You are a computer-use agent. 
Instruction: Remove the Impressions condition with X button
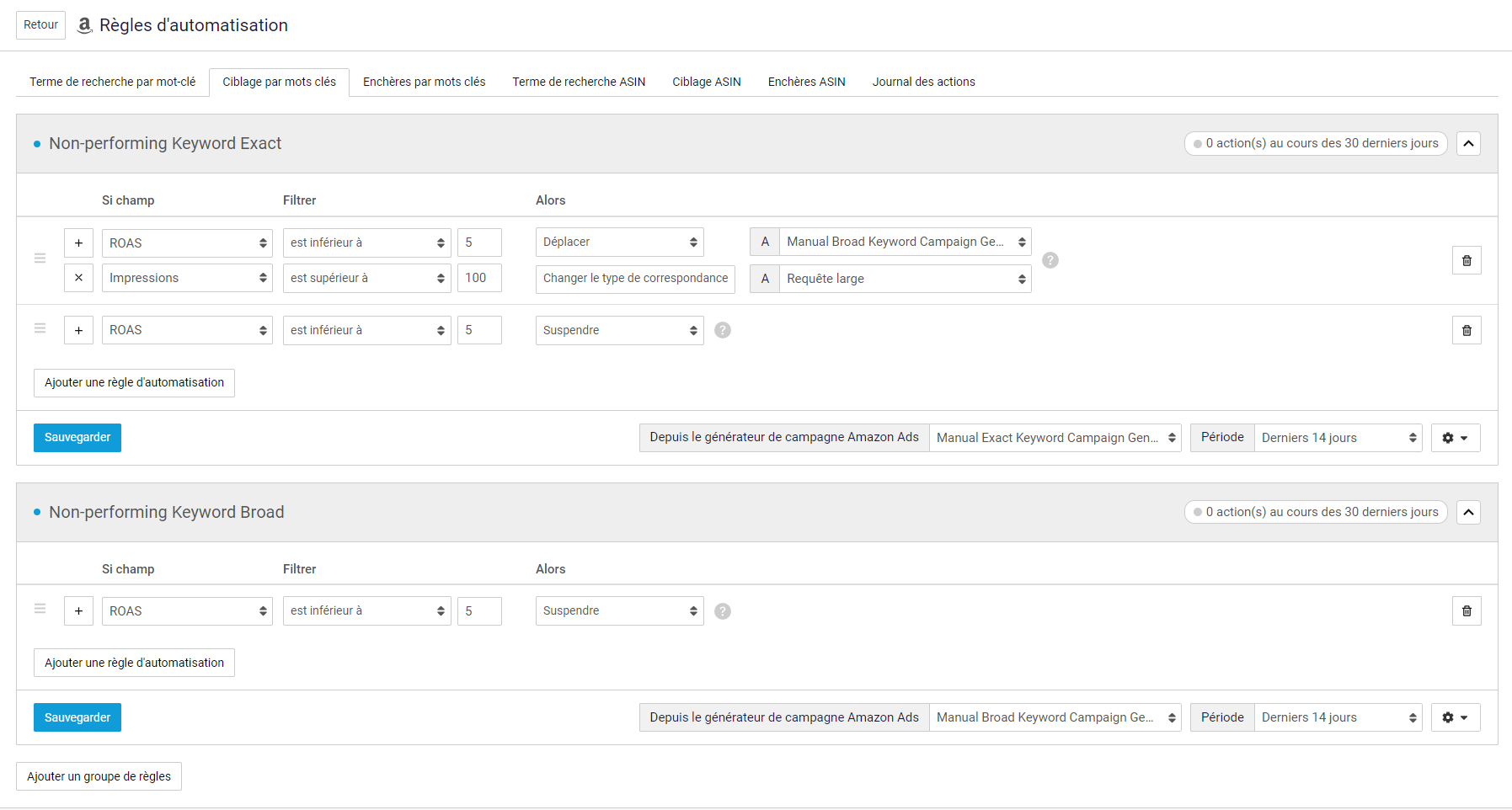(78, 278)
